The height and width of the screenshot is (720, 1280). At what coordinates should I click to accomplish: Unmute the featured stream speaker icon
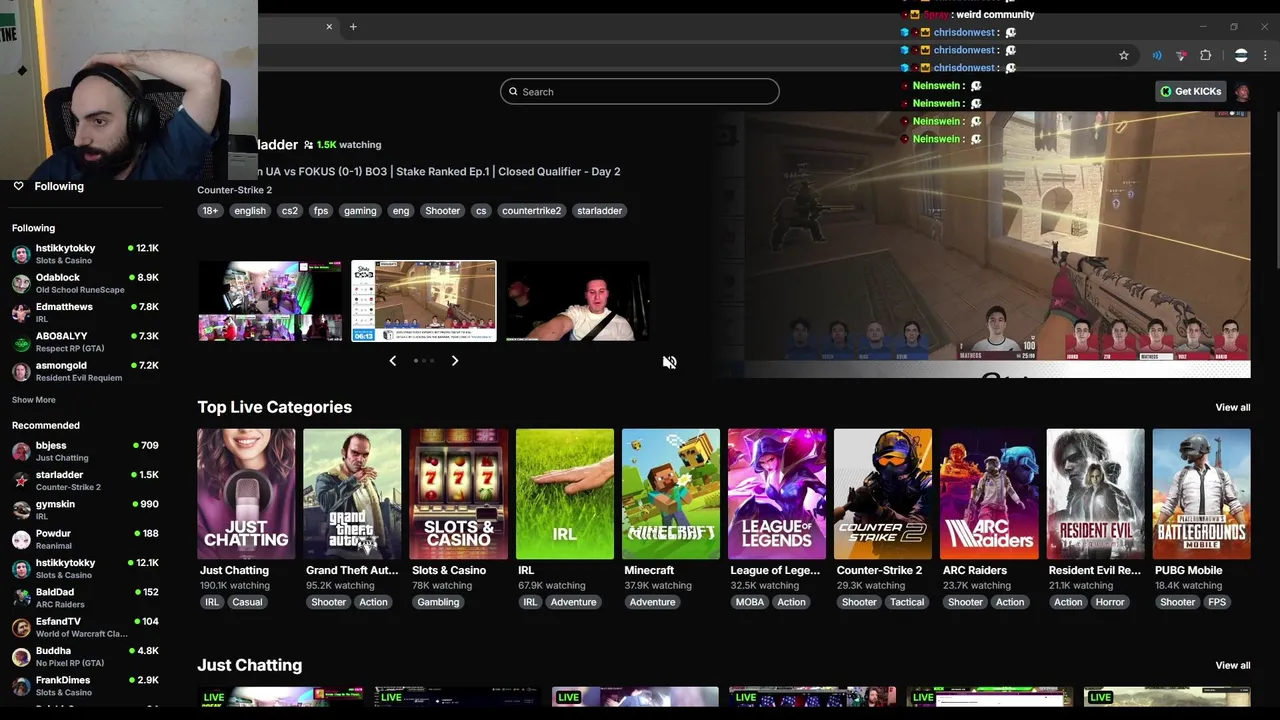point(669,362)
